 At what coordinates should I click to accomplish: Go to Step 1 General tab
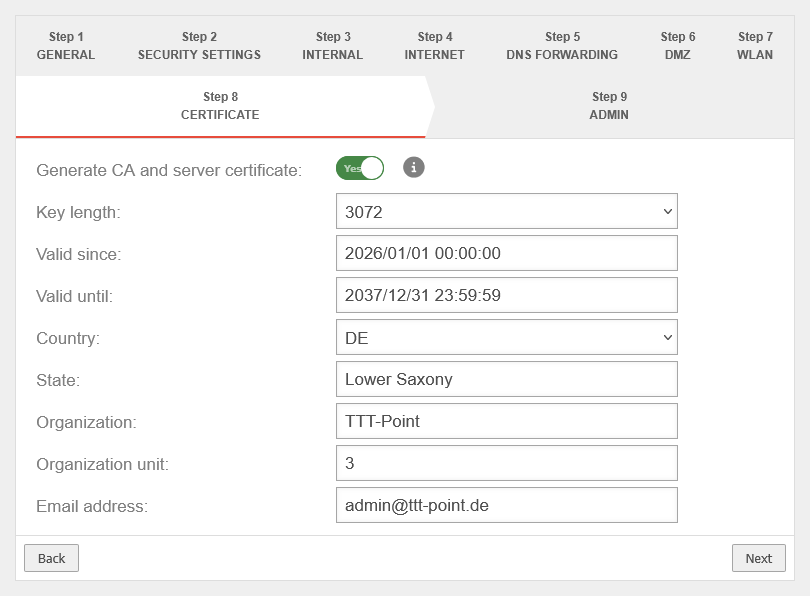(66, 45)
